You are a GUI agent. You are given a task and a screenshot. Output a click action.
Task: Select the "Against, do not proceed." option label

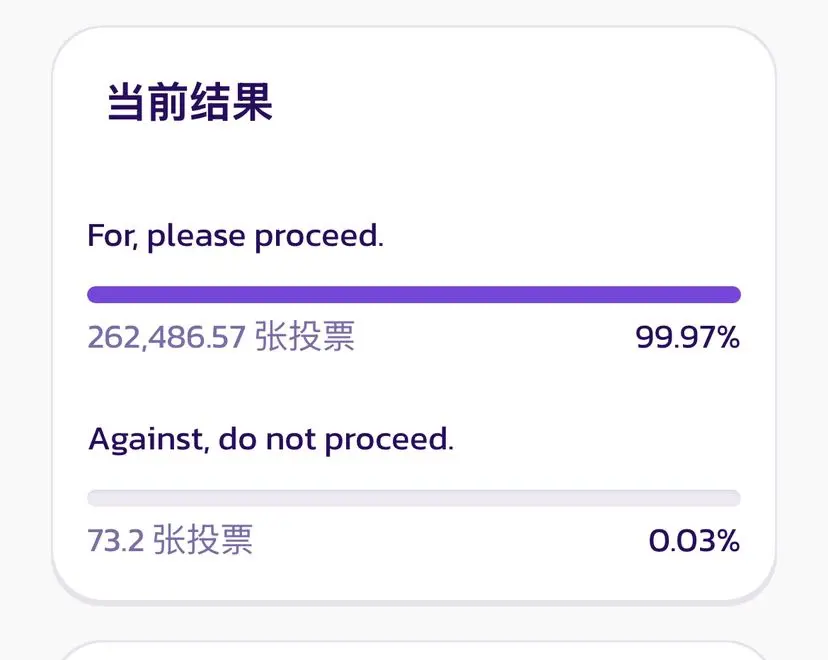(271, 439)
